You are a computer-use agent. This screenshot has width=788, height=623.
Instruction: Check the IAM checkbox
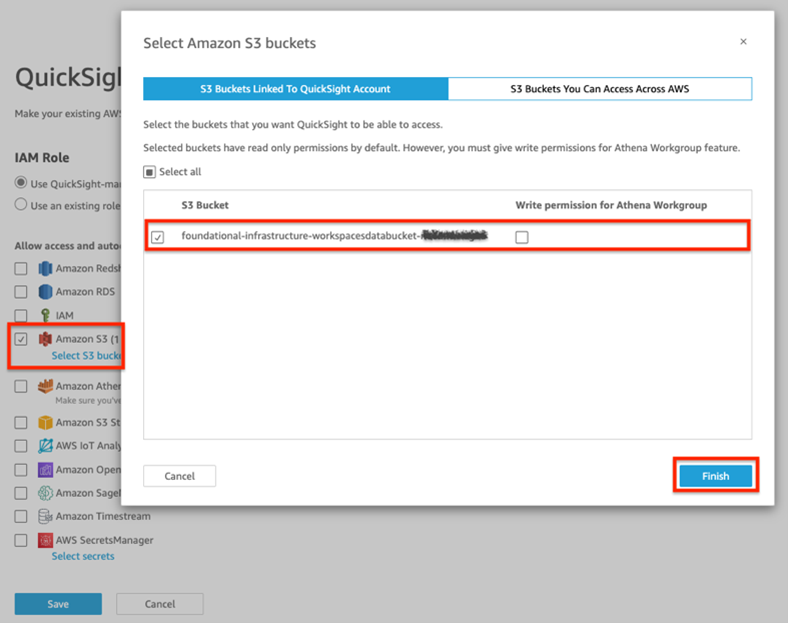[x=21, y=315]
